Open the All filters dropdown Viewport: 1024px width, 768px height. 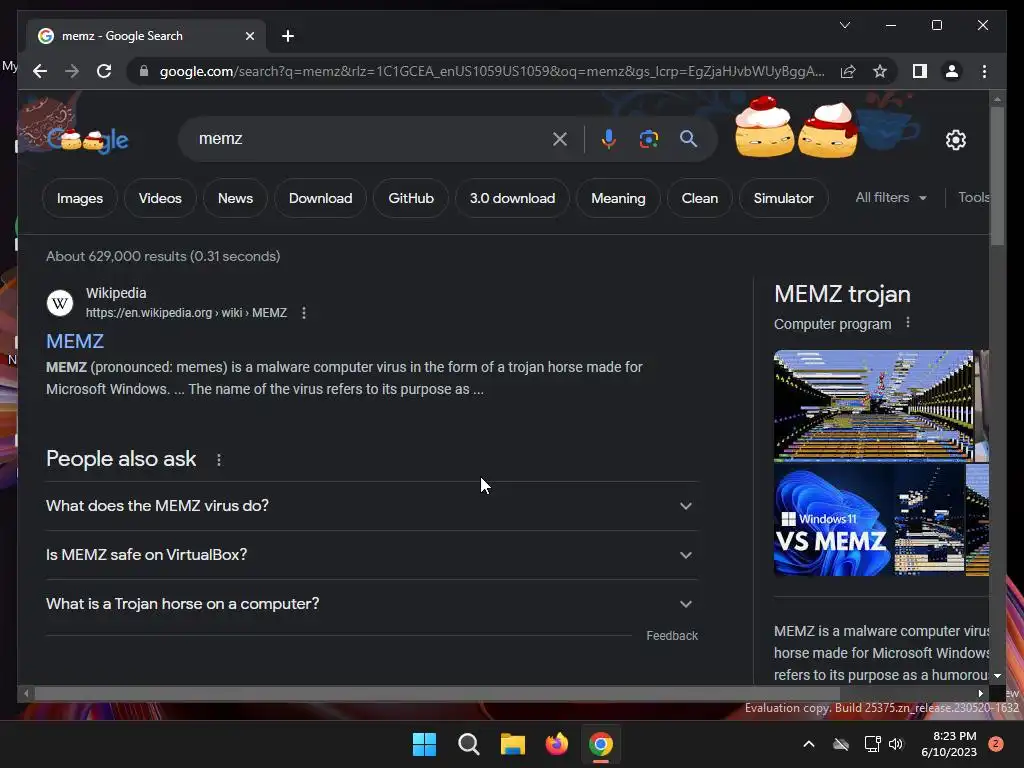[891, 197]
